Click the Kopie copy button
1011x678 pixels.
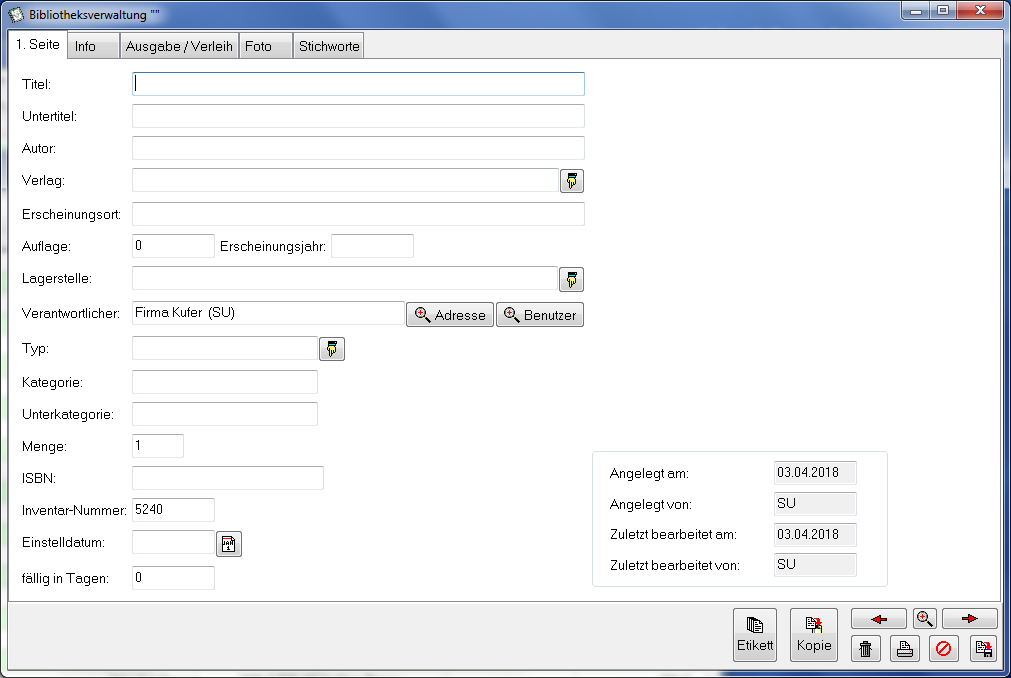814,635
